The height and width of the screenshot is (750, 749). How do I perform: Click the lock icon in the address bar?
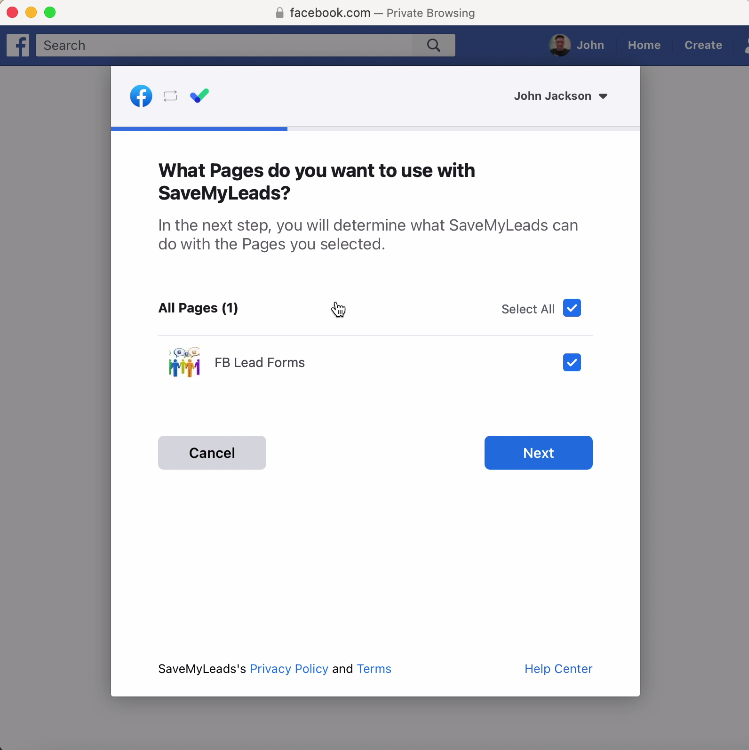tap(280, 13)
